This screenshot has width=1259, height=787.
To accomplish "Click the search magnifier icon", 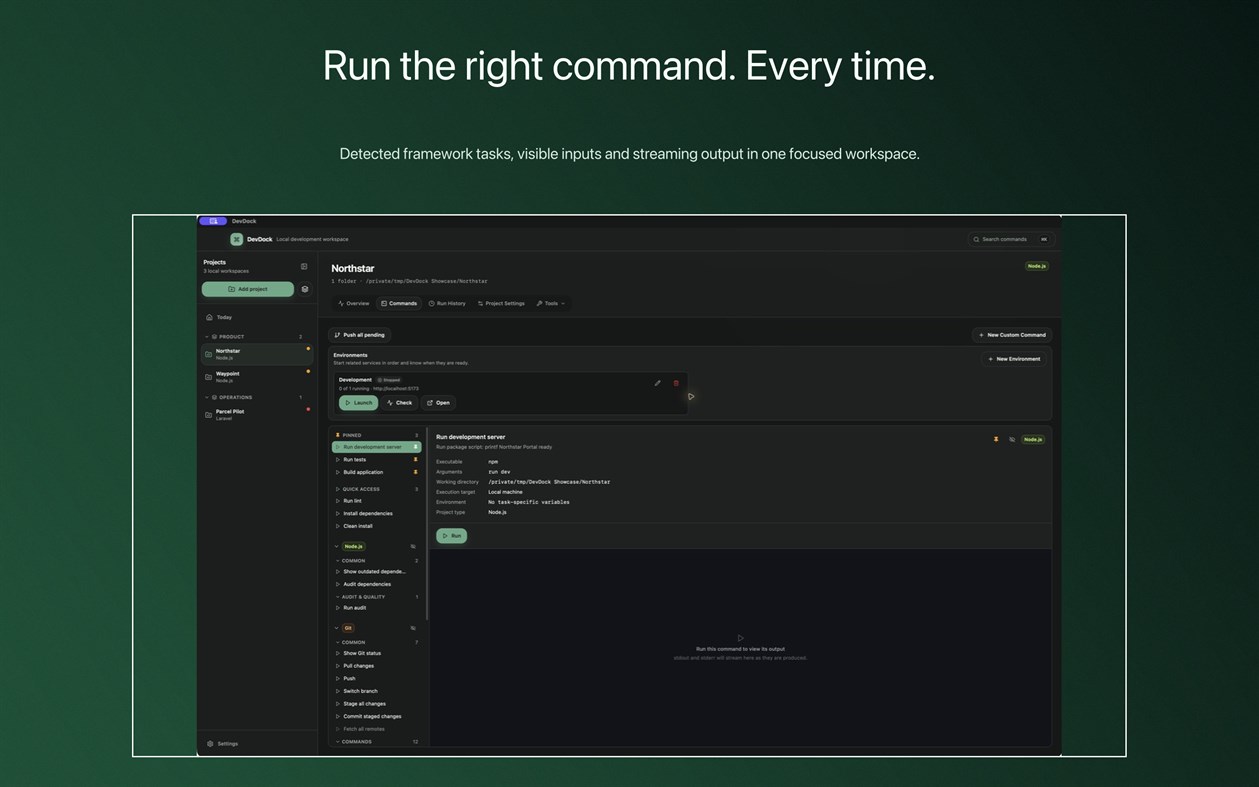I will pyautogui.click(x=976, y=239).
